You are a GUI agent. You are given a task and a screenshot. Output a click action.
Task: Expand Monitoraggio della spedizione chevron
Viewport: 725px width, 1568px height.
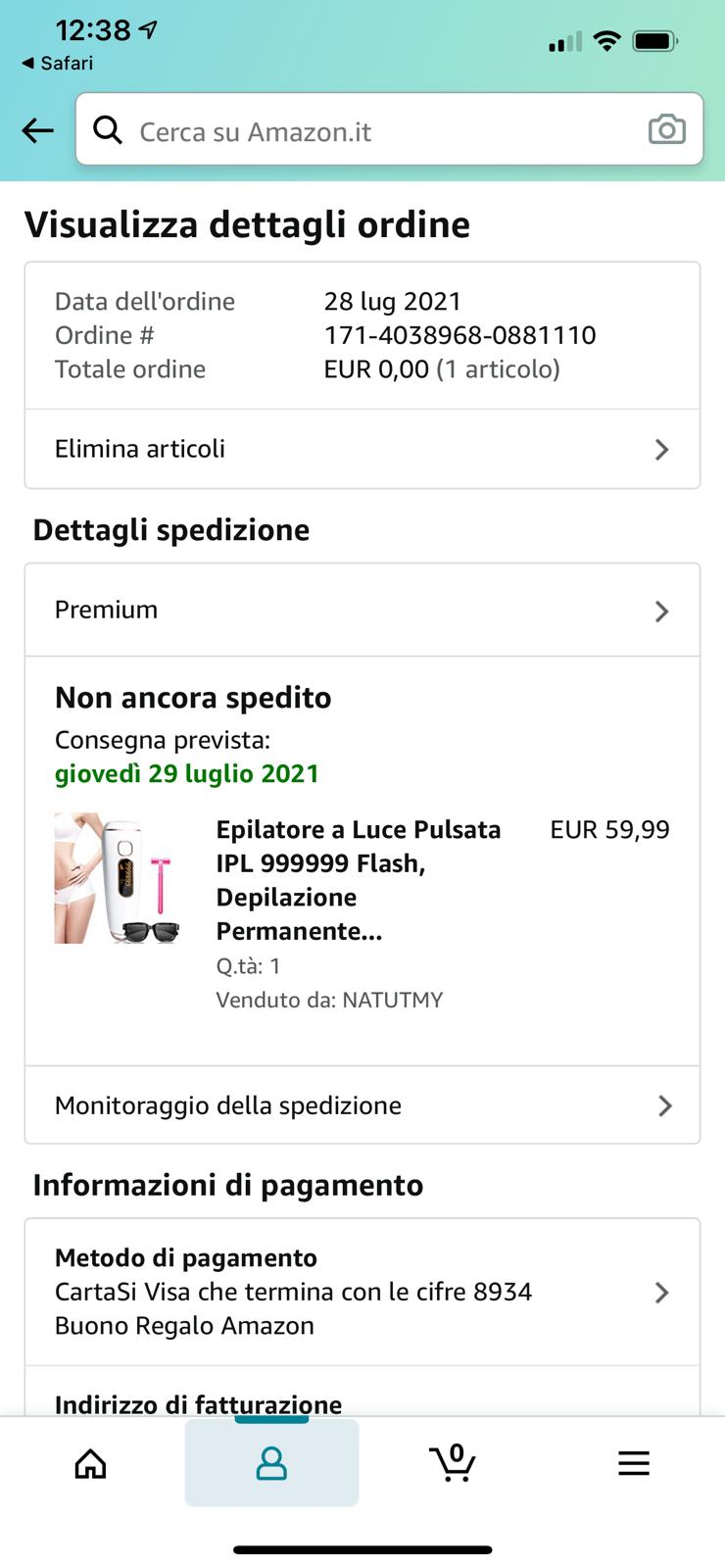pyautogui.click(x=665, y=1106)
